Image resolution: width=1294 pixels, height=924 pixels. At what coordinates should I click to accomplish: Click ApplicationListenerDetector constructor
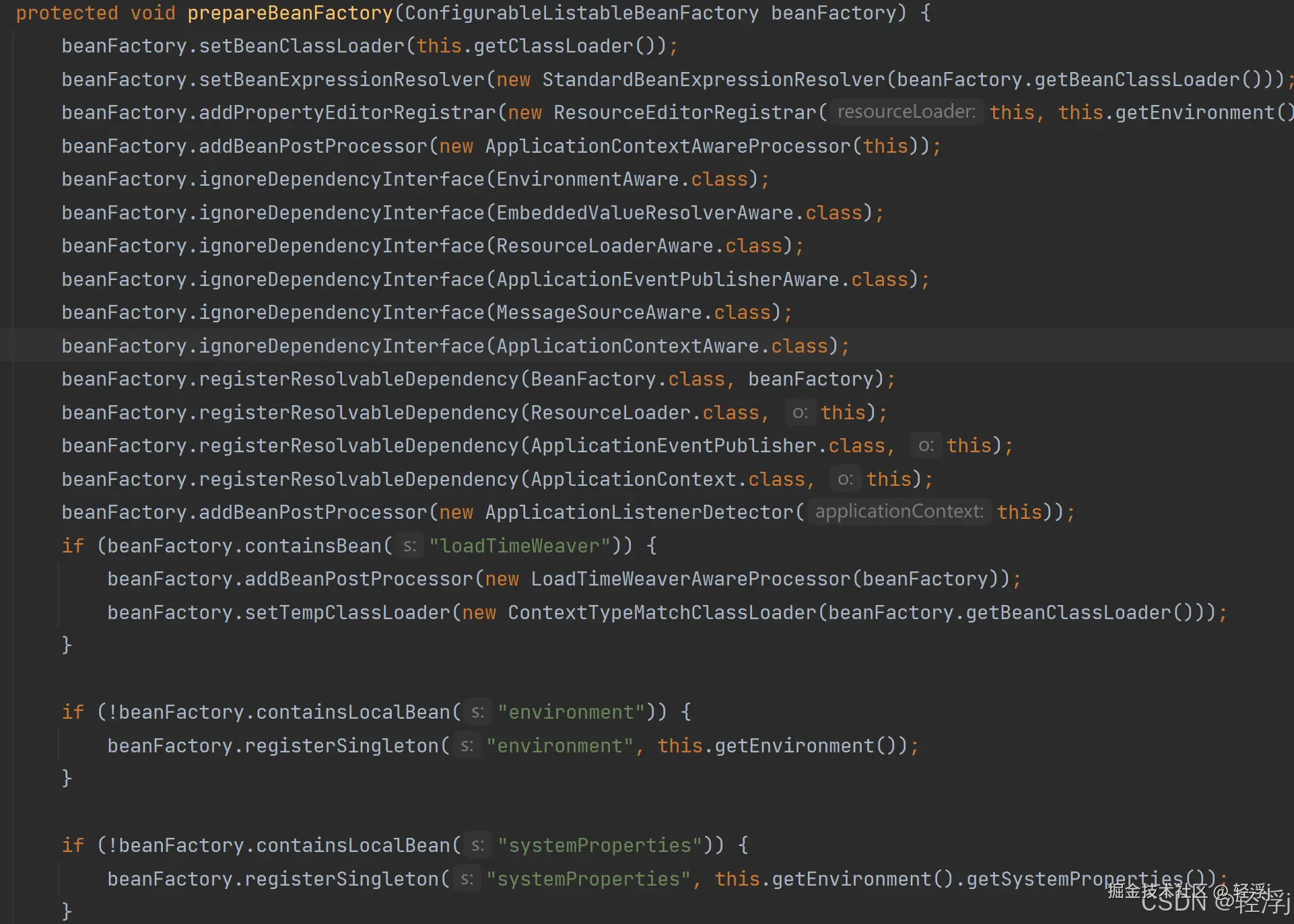[x=639, y=512]
